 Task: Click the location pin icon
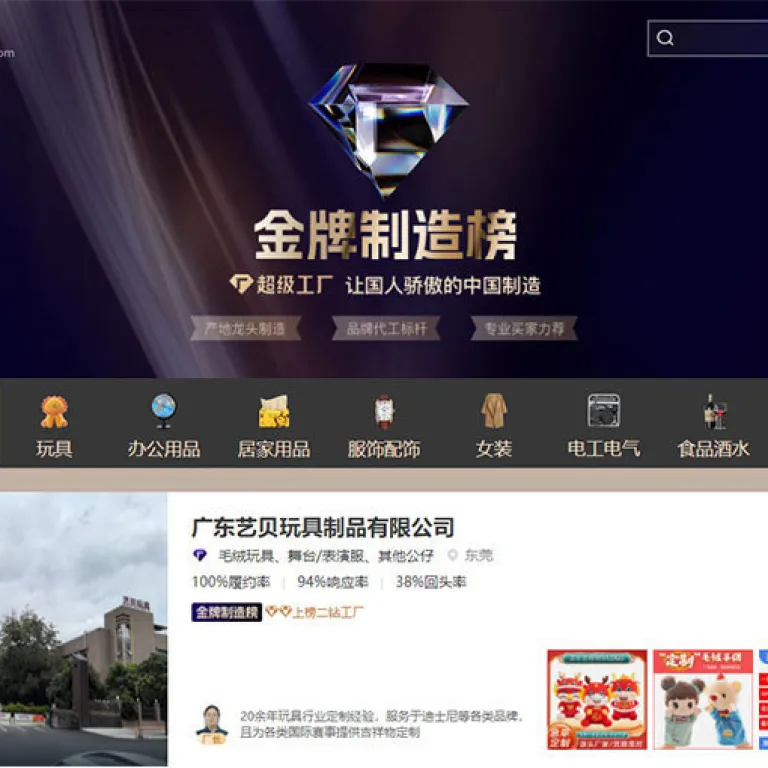tap(453, 555)
